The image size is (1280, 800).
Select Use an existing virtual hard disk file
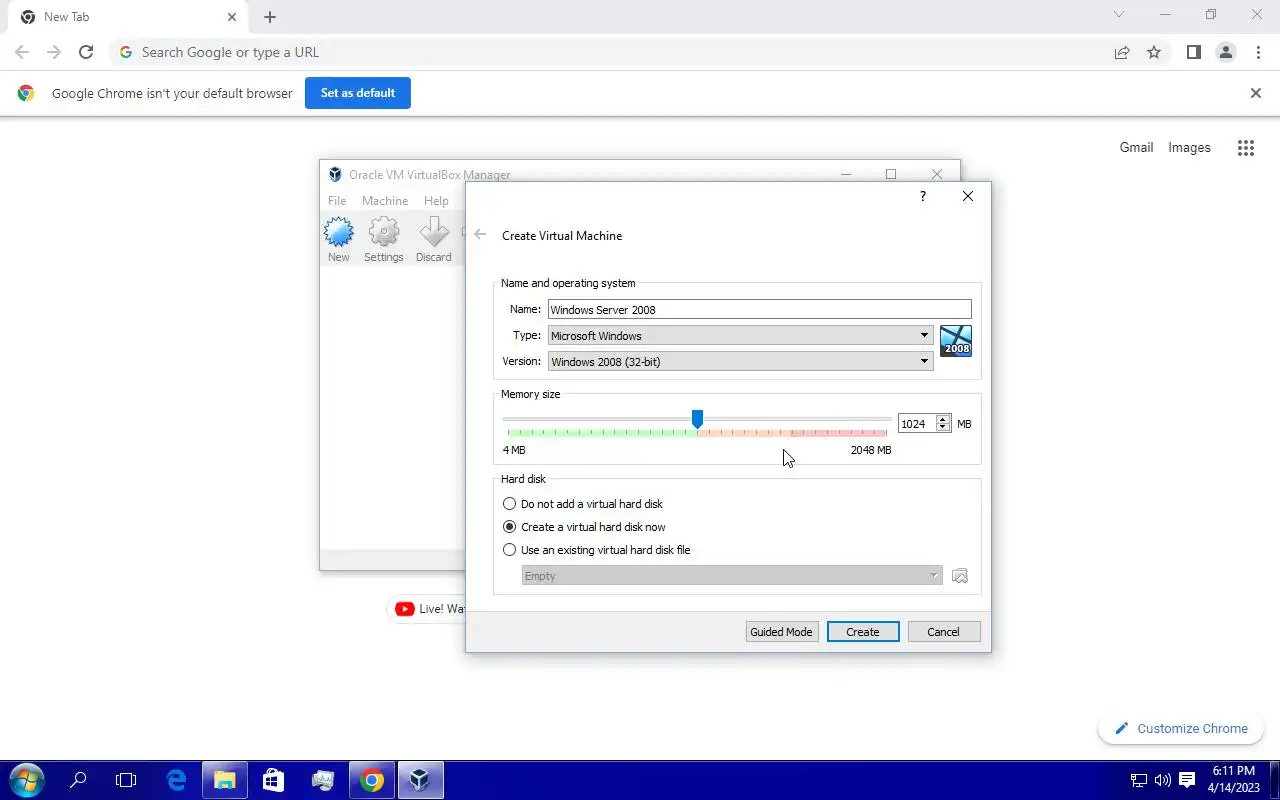point(596,550)
